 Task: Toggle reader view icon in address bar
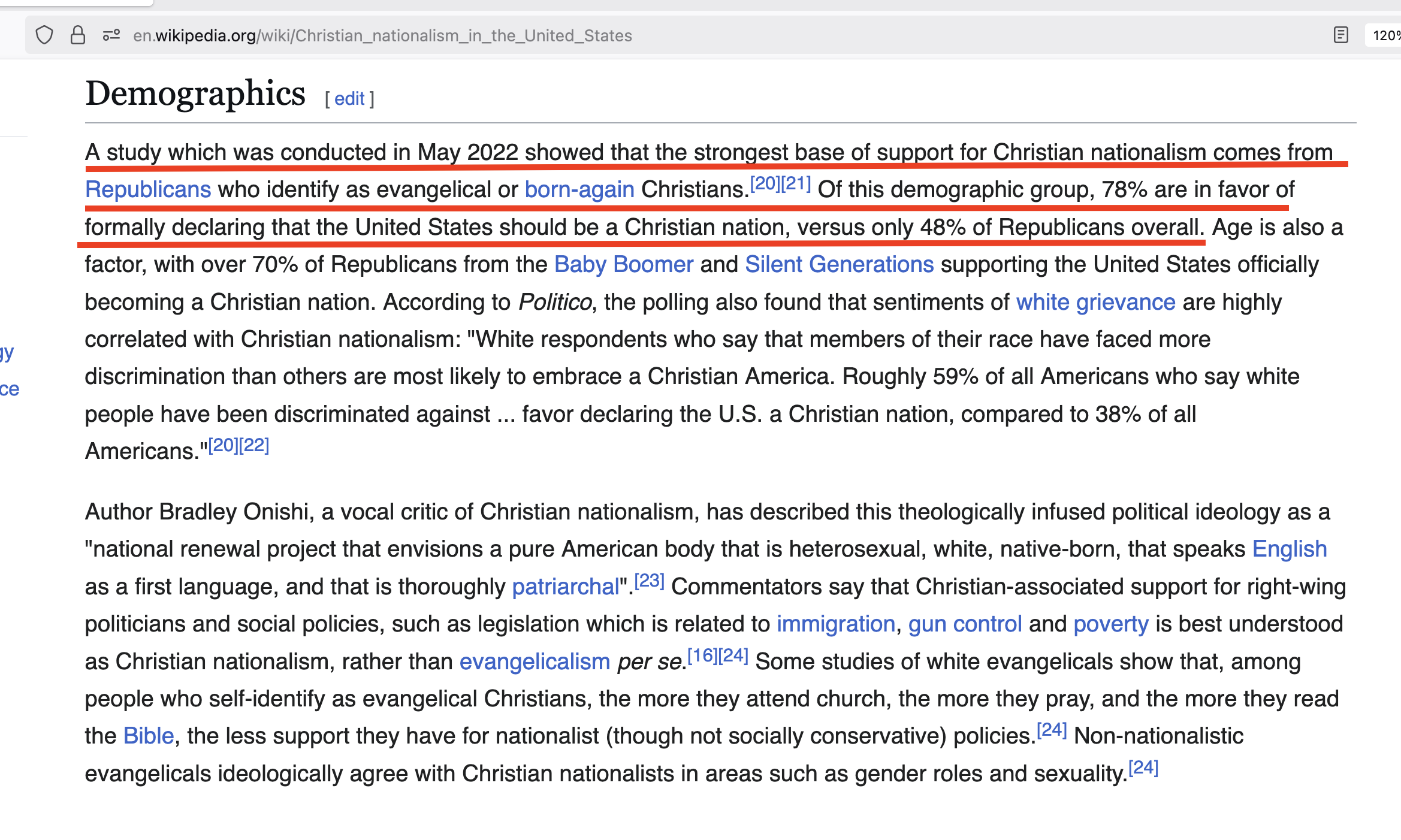point(1341,35)
